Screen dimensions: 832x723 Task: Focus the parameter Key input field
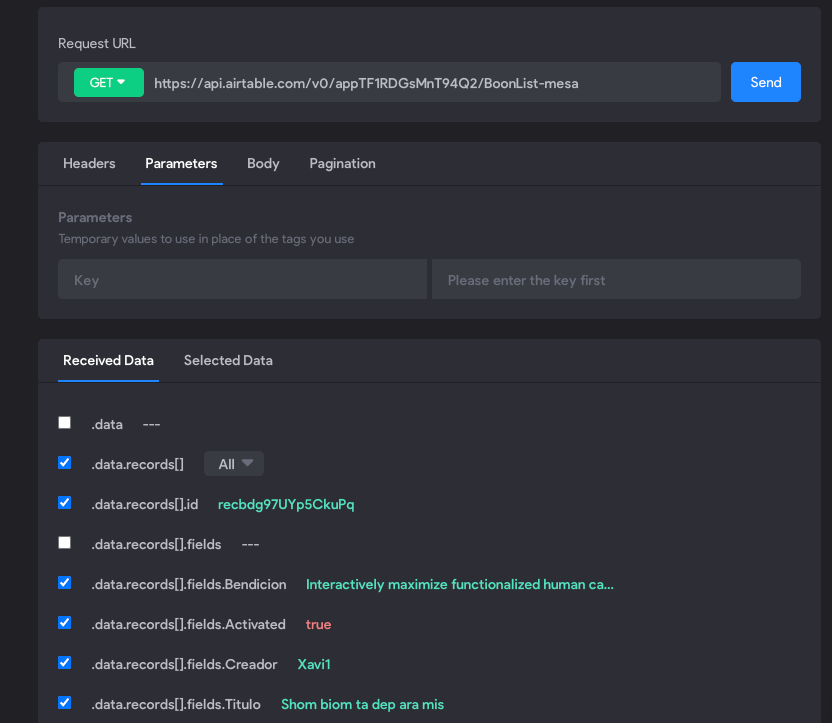point(242,279)
